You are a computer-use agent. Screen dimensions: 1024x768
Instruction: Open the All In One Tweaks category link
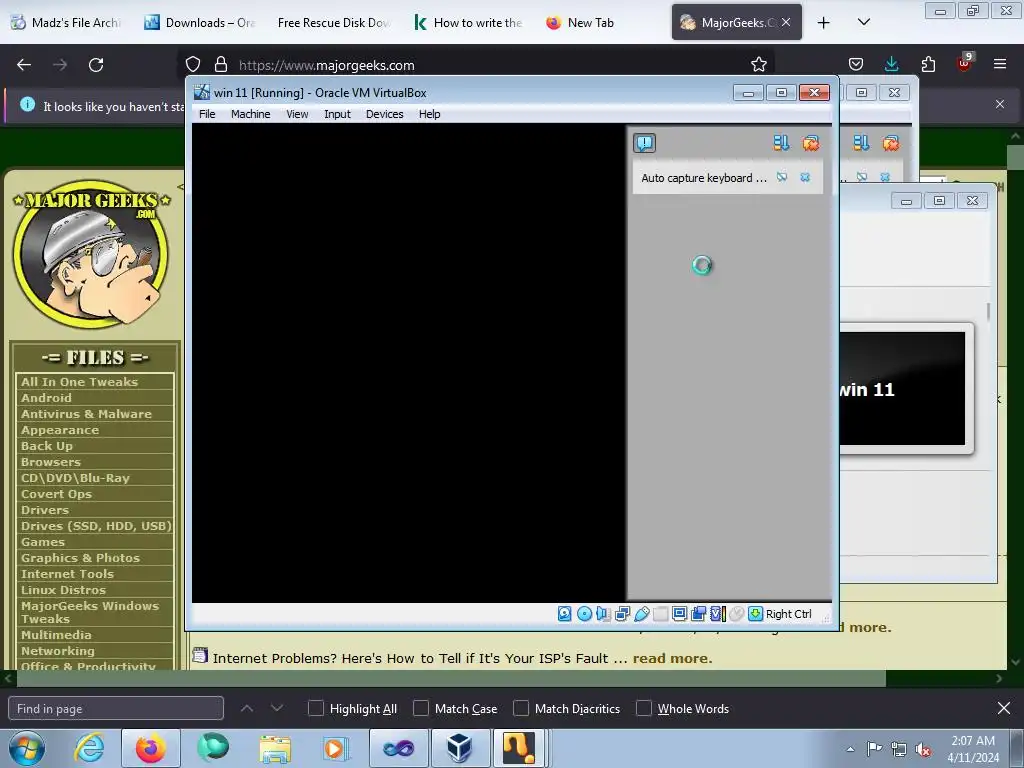pos(79,382)
